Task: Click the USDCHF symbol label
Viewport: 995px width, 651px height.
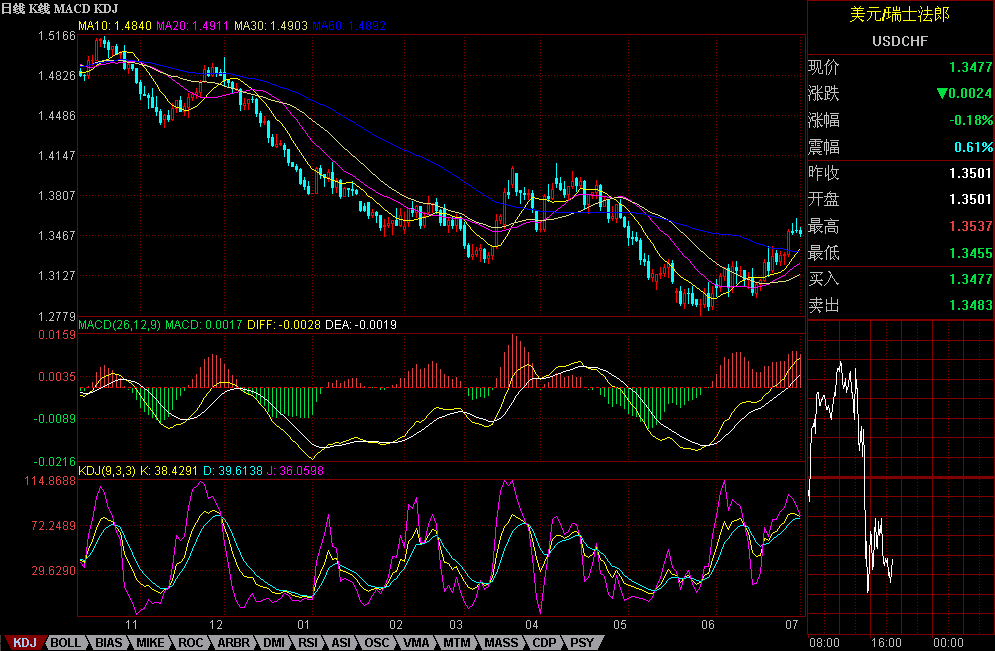Action: [900, 41]
